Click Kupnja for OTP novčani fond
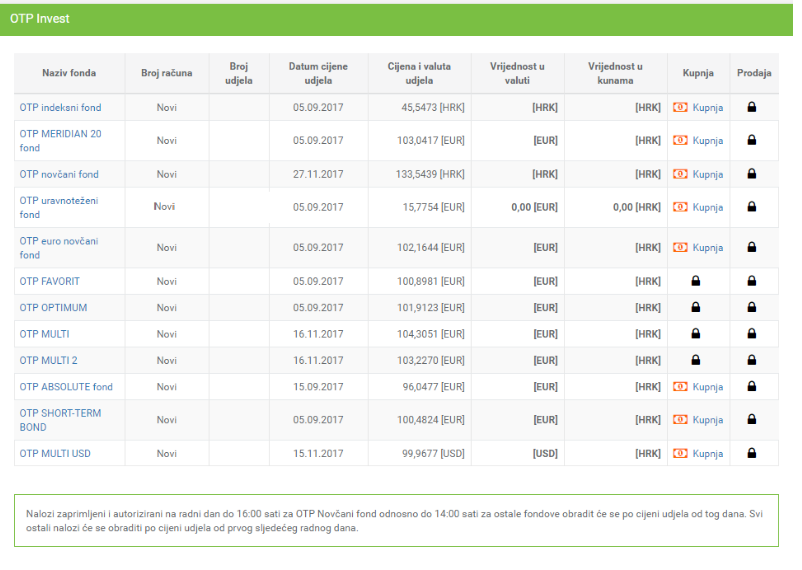 coord(708,174)
